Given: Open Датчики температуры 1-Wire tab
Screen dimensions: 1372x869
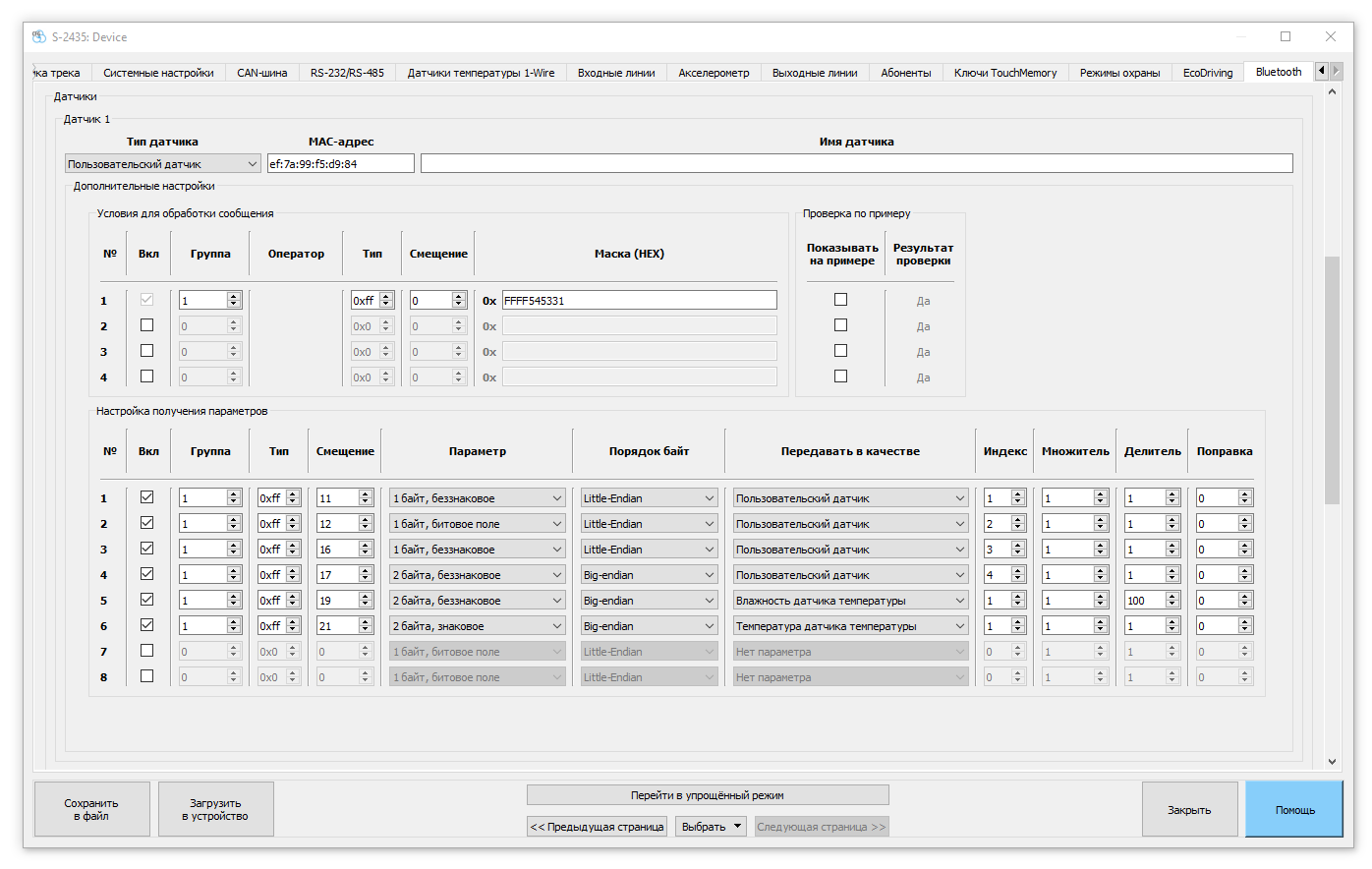Looking at the screenshot, I should point(481,73).
